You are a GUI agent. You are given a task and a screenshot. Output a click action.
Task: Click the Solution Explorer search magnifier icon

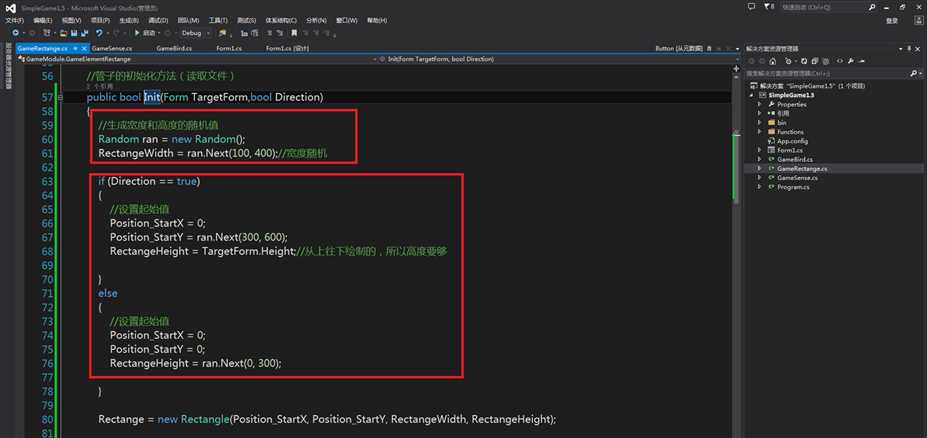(914, 73)
